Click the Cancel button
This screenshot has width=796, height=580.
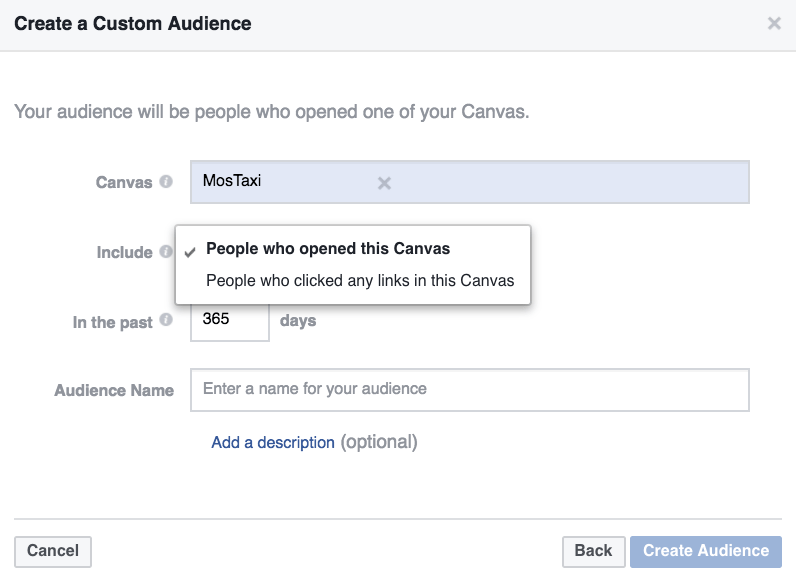point(53,551)
